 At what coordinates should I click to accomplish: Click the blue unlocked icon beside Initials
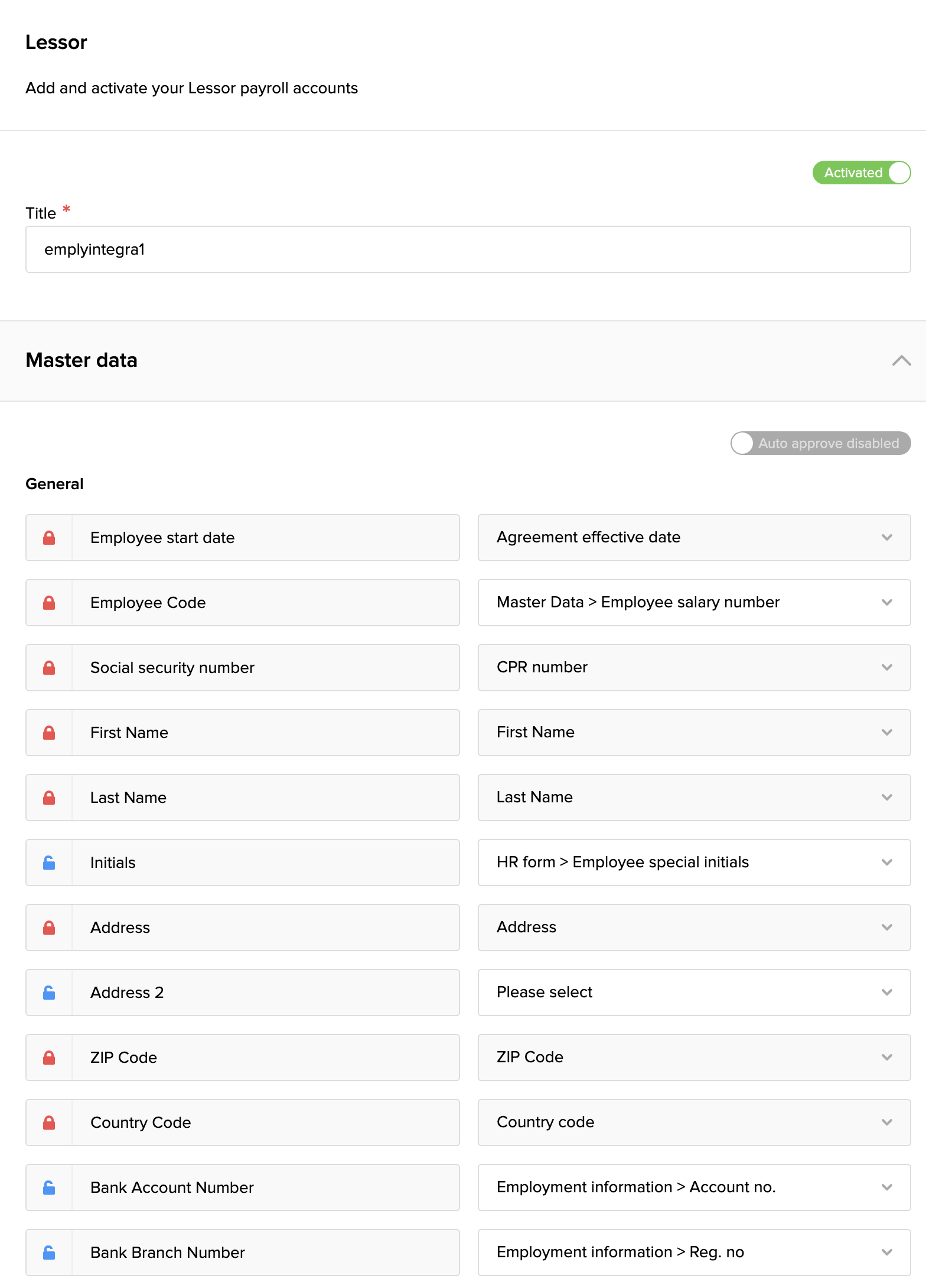click(x=49, y=863)
